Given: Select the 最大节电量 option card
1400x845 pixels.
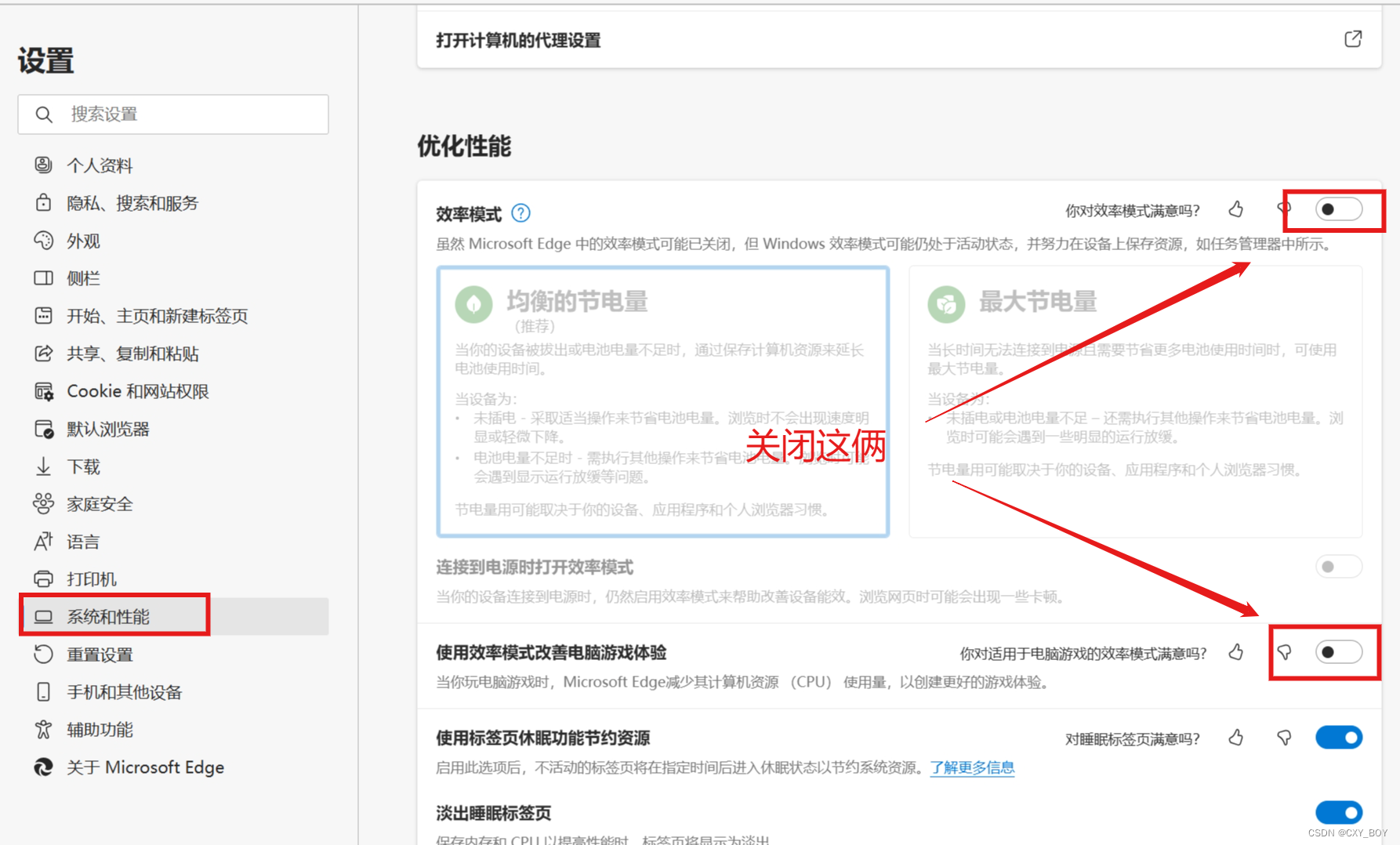Looking at the screenshot, I should click(1135, 401).
